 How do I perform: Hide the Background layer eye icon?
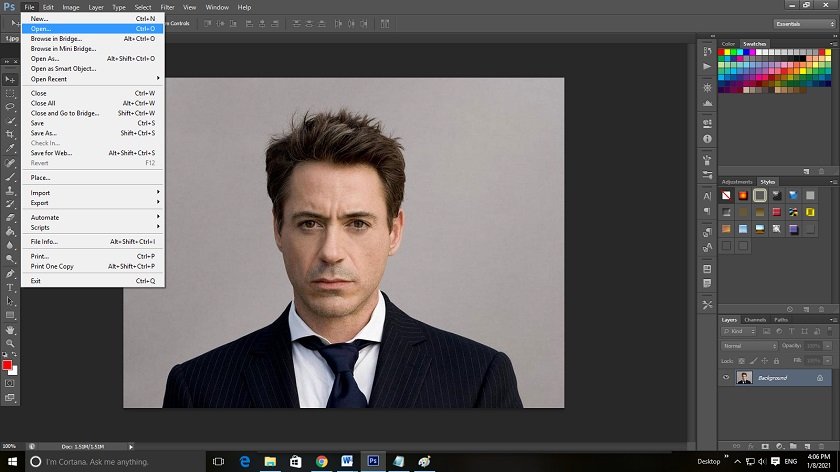tap(726, 377)
